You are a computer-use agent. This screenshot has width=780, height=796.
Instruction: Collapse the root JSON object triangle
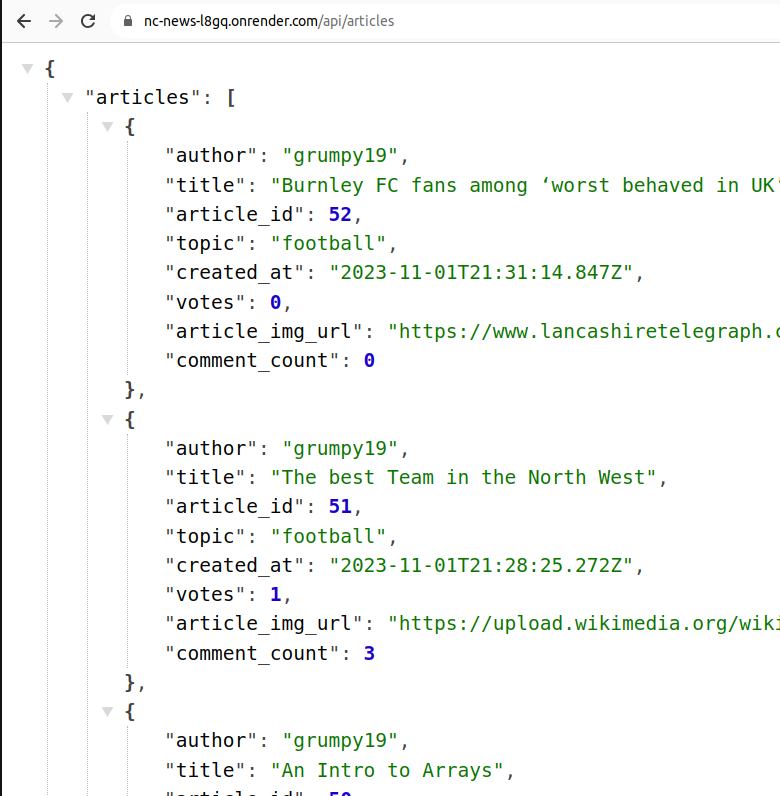pyautogui.click(x=27, y=68)
